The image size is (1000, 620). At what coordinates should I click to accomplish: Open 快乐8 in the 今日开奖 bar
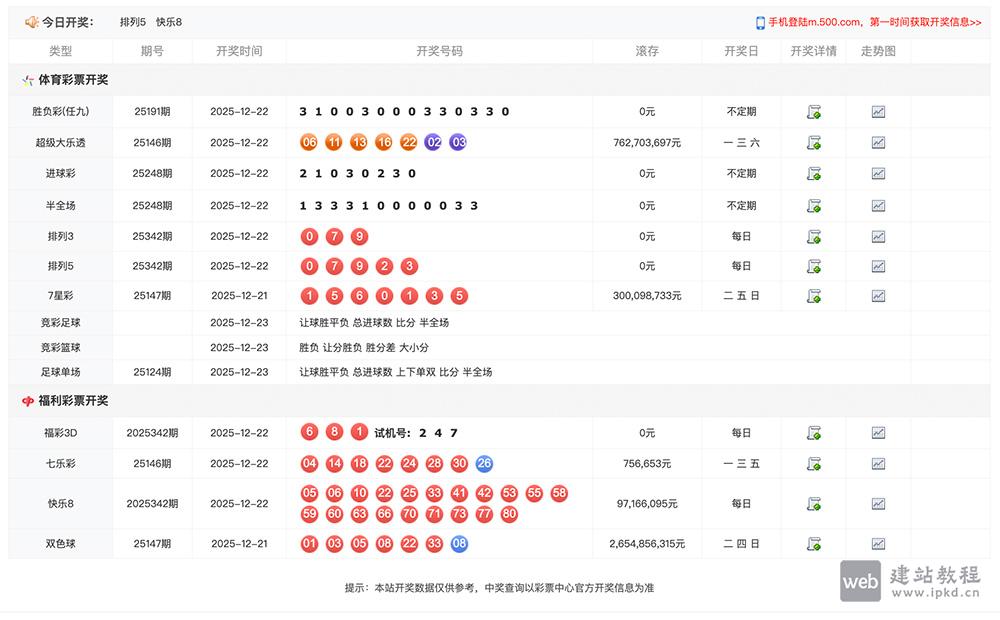pyautogui.click(x=170, y=21)
